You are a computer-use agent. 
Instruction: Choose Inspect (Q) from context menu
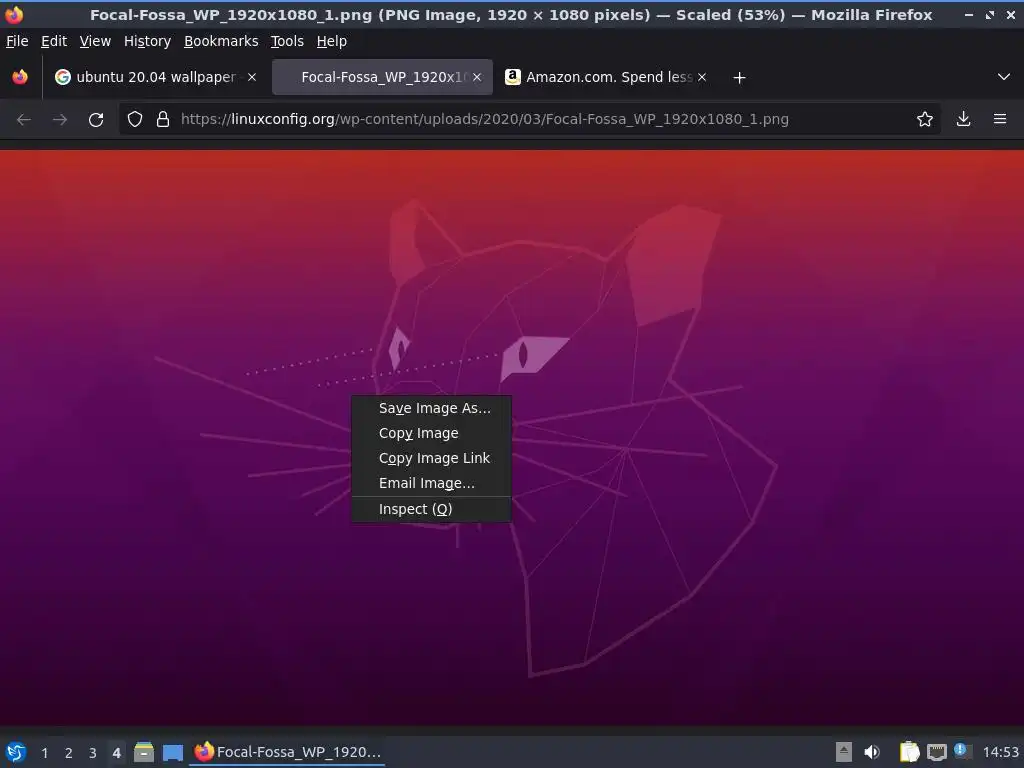(x=431, y=509)
